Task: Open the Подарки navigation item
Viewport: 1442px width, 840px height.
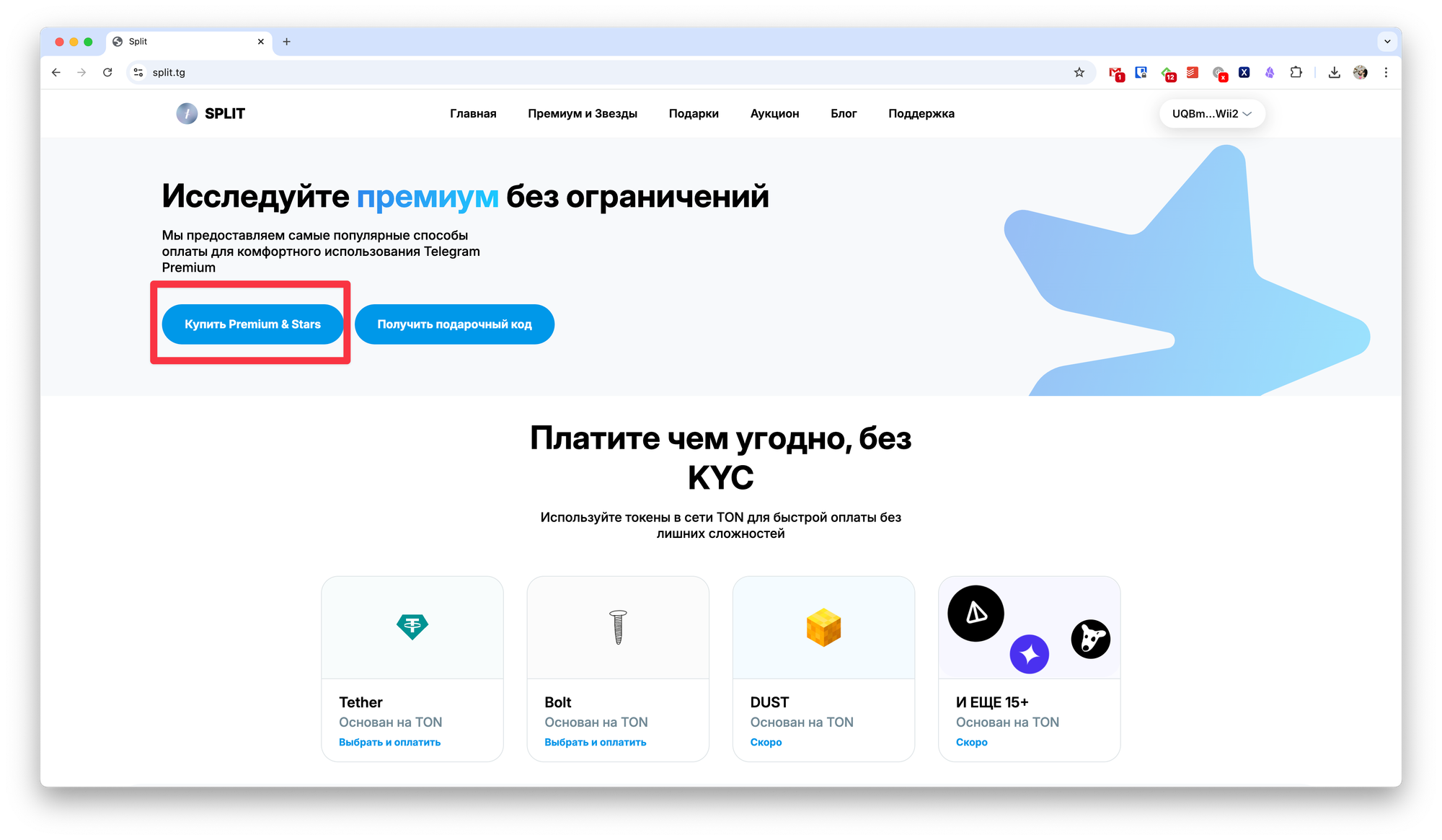Action: 694,113
